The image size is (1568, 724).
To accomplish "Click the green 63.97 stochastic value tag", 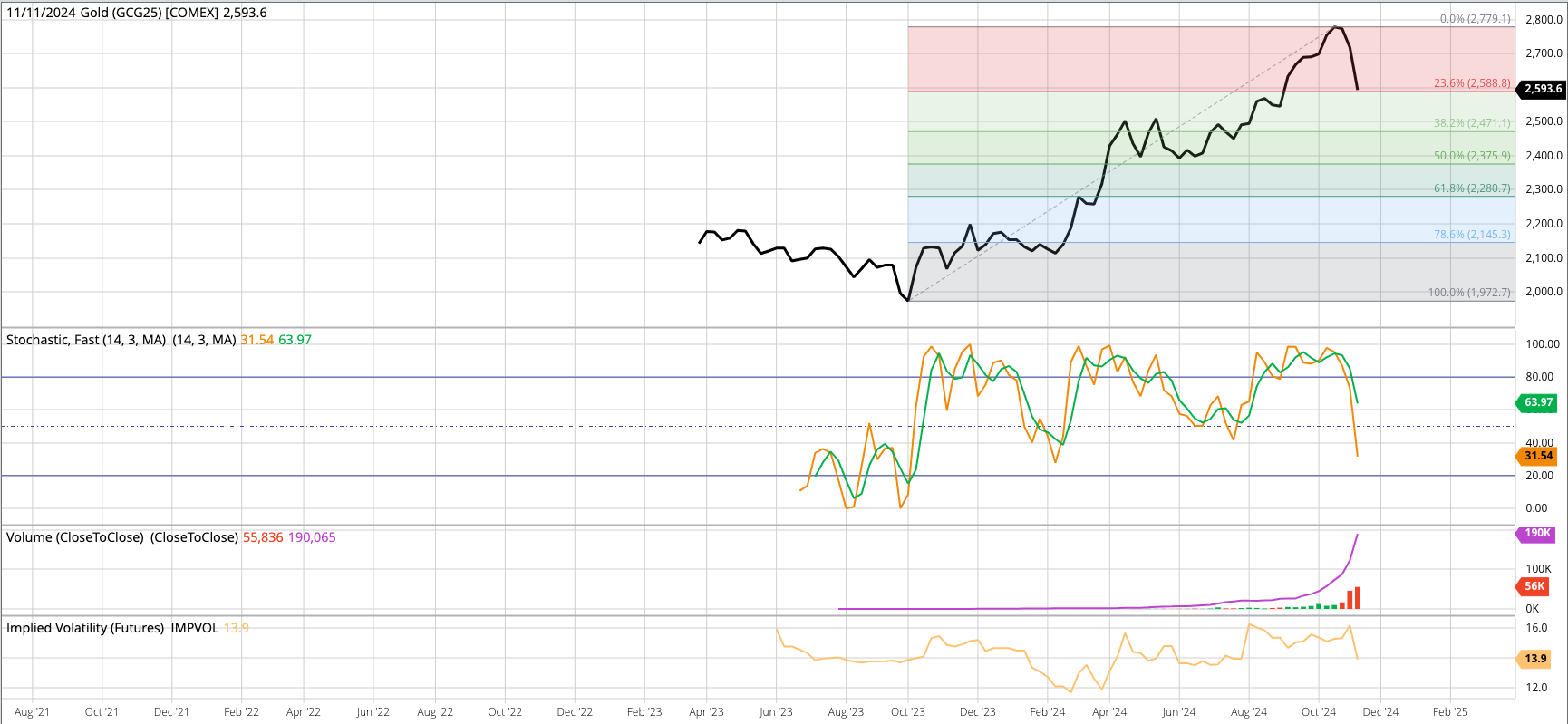I will [x=1537, y=402].
